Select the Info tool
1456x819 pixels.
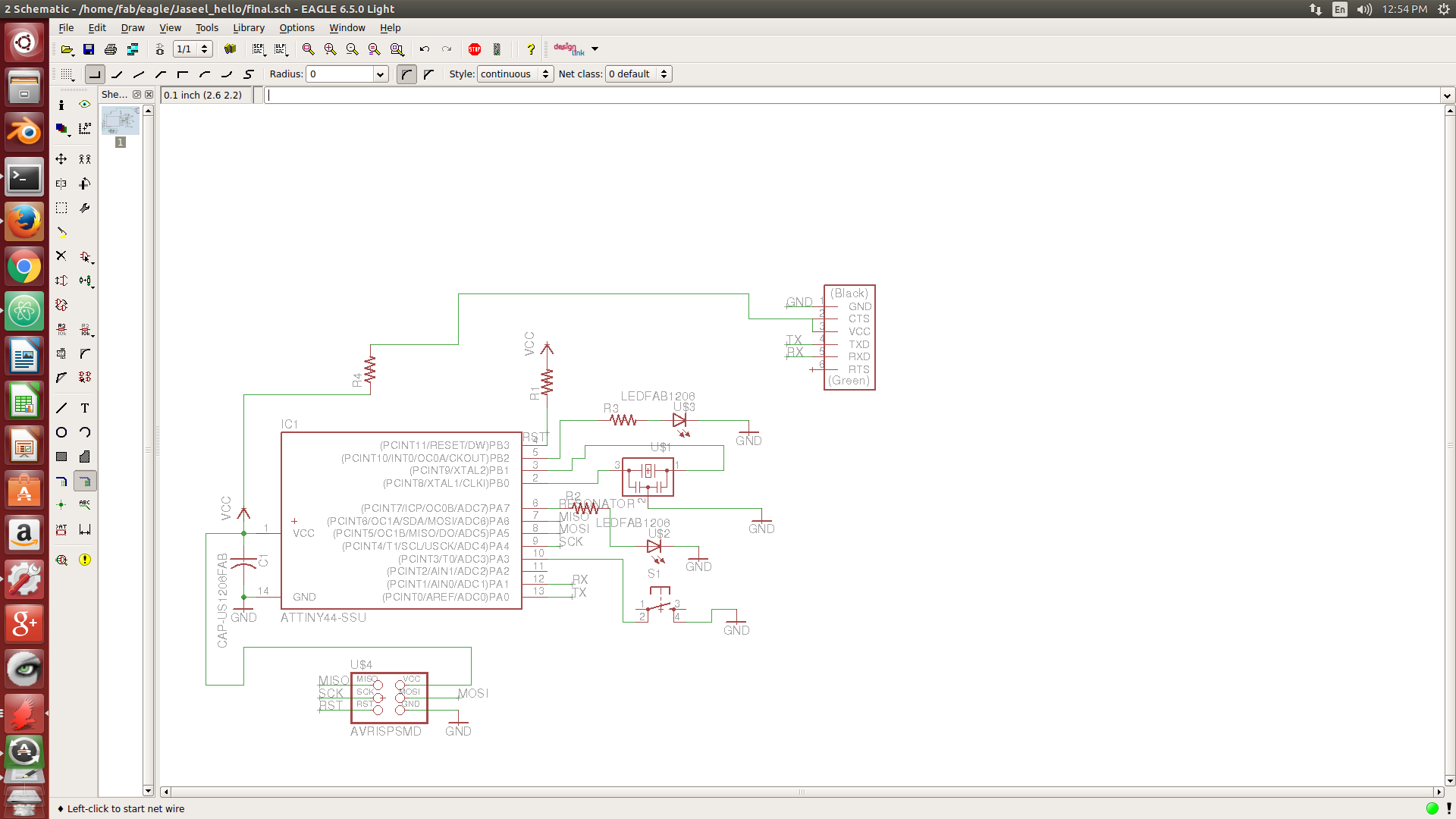[x=61, y=105]
